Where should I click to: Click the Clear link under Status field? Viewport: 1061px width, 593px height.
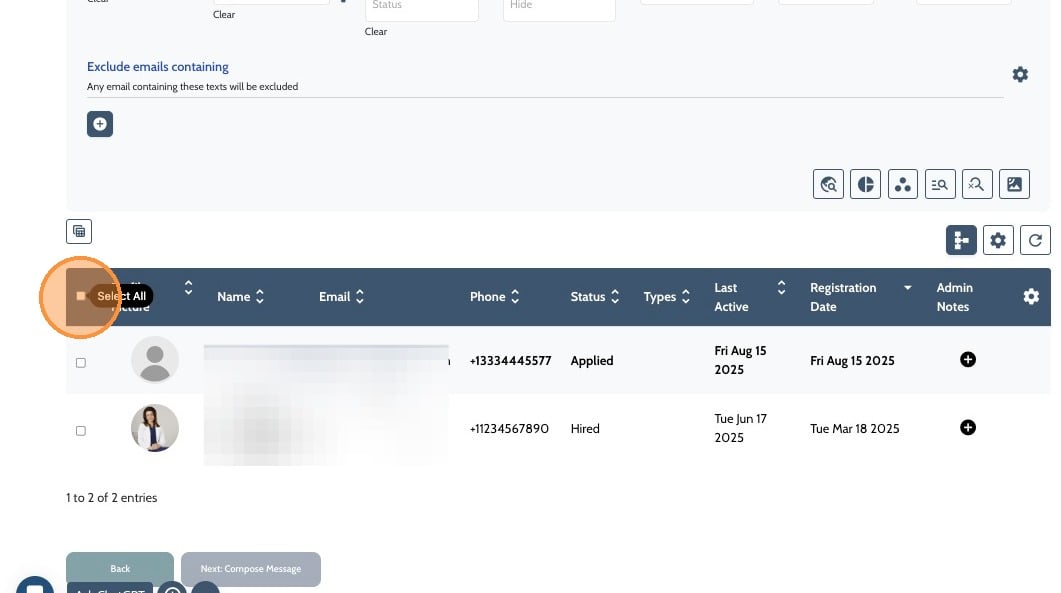pyautogui.click(x=376, y=31)
